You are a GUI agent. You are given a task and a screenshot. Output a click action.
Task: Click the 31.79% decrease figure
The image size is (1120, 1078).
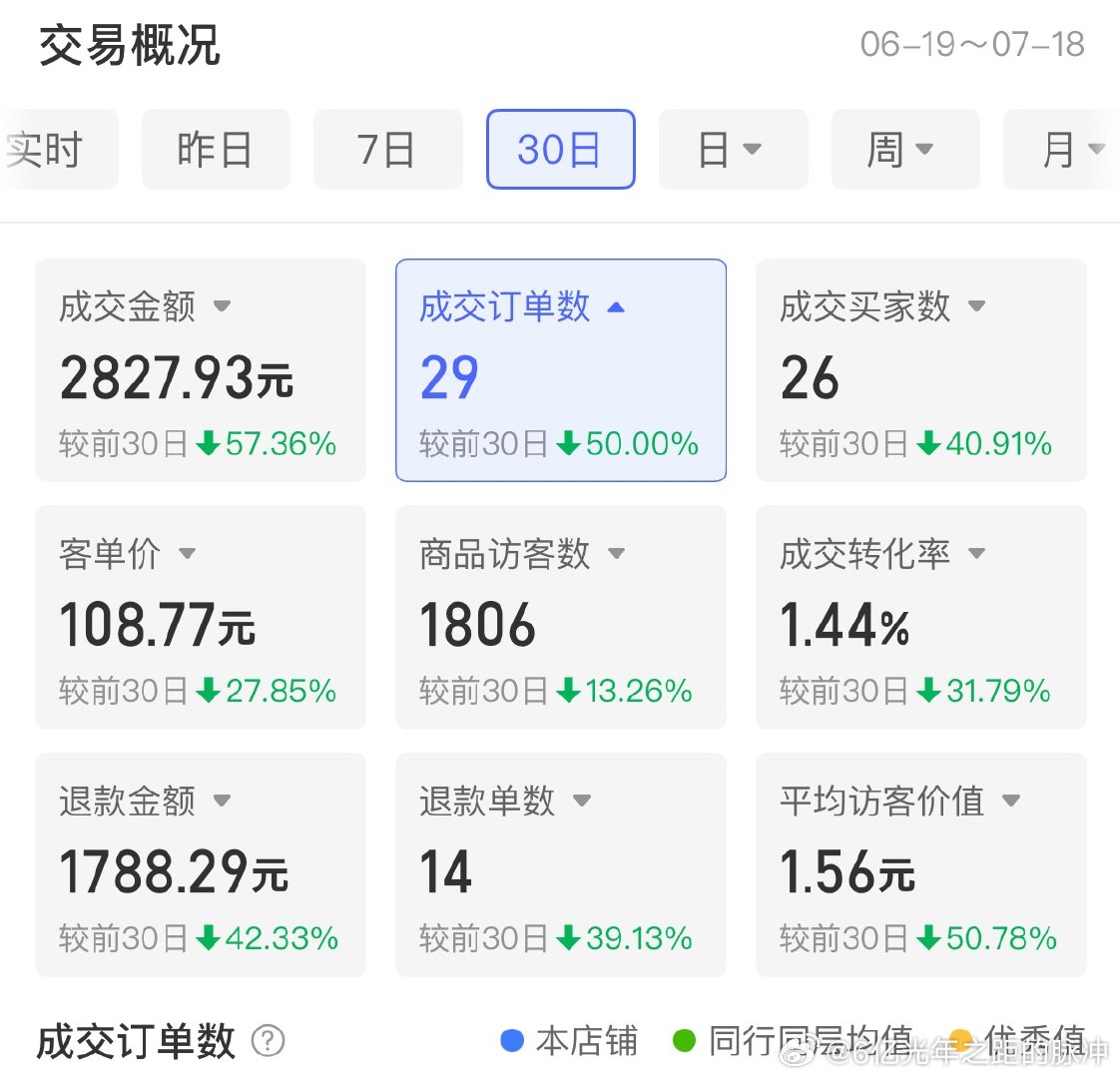coord(998,691)
